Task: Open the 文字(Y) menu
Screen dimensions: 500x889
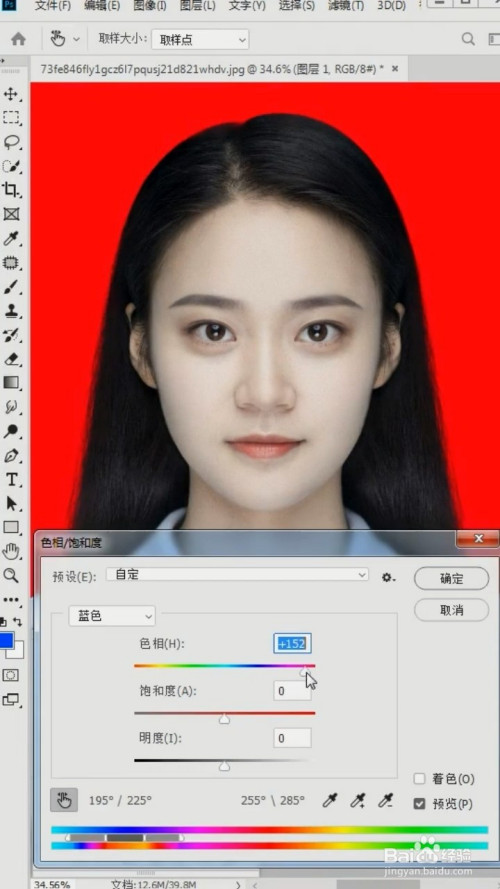Action: point(247,6)
